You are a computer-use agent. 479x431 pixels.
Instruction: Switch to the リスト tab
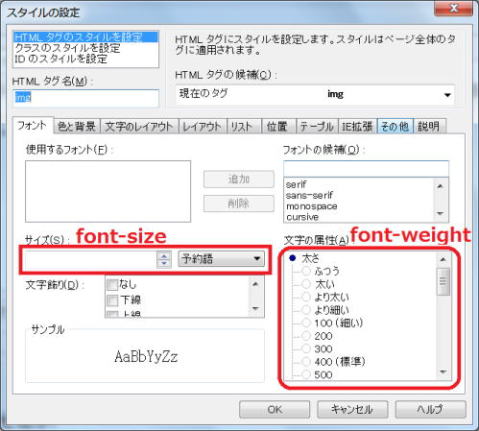pyautogui.click(x=243, y=127)
